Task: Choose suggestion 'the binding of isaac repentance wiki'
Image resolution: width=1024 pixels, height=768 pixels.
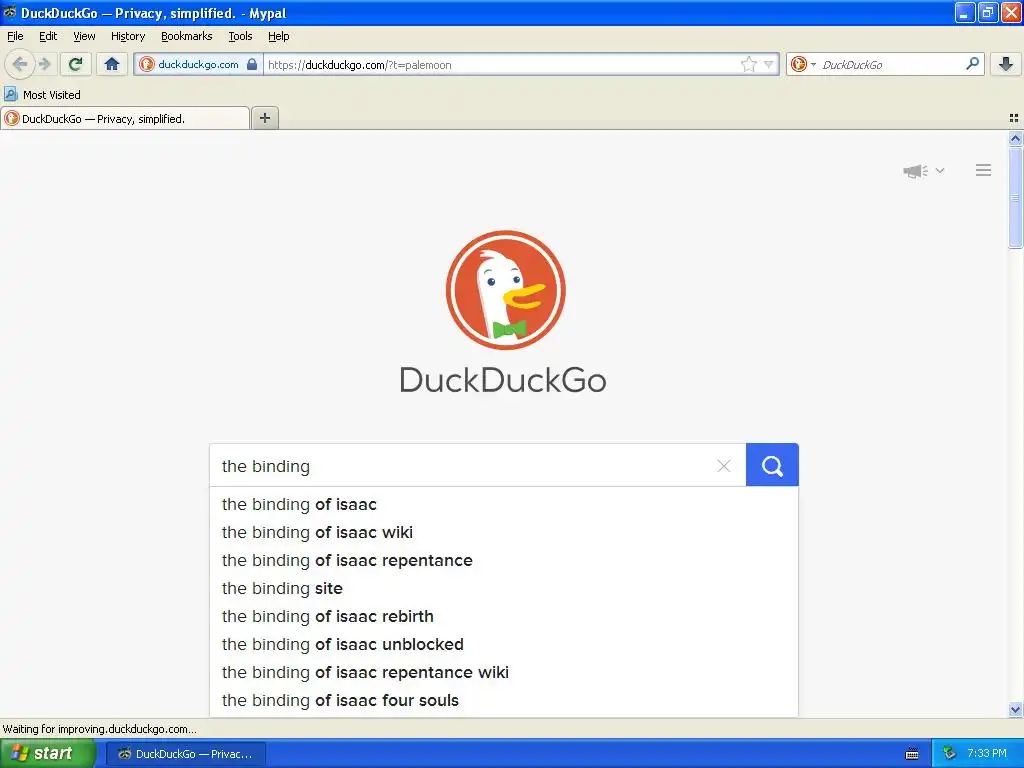Action: point(504,673)
